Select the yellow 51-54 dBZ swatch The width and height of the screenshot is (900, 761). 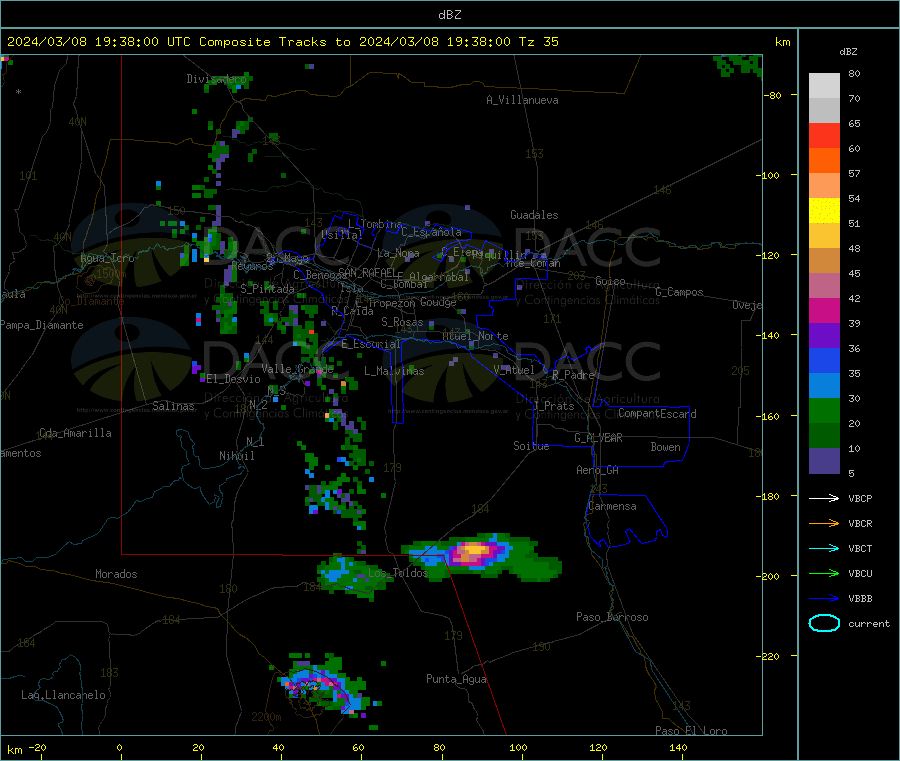(824, 211)
